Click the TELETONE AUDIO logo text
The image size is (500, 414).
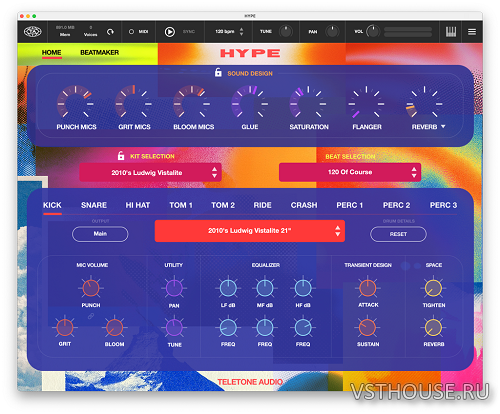(x=250, y=382)
